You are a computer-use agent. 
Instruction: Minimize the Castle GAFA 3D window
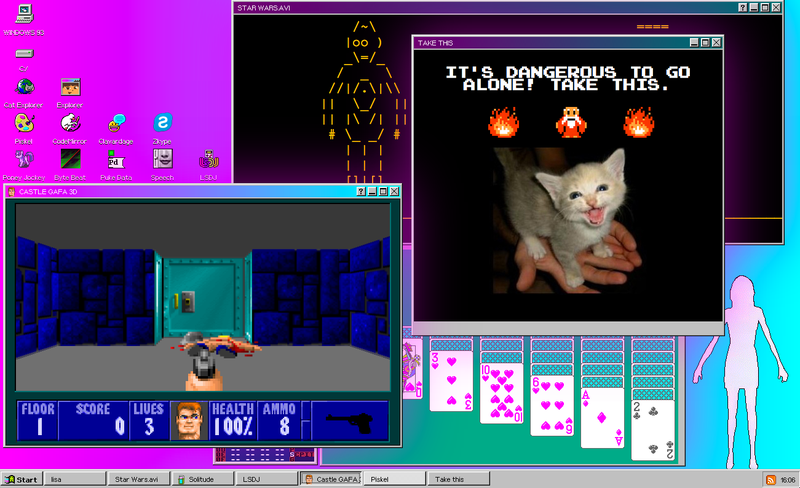[372, 191]
